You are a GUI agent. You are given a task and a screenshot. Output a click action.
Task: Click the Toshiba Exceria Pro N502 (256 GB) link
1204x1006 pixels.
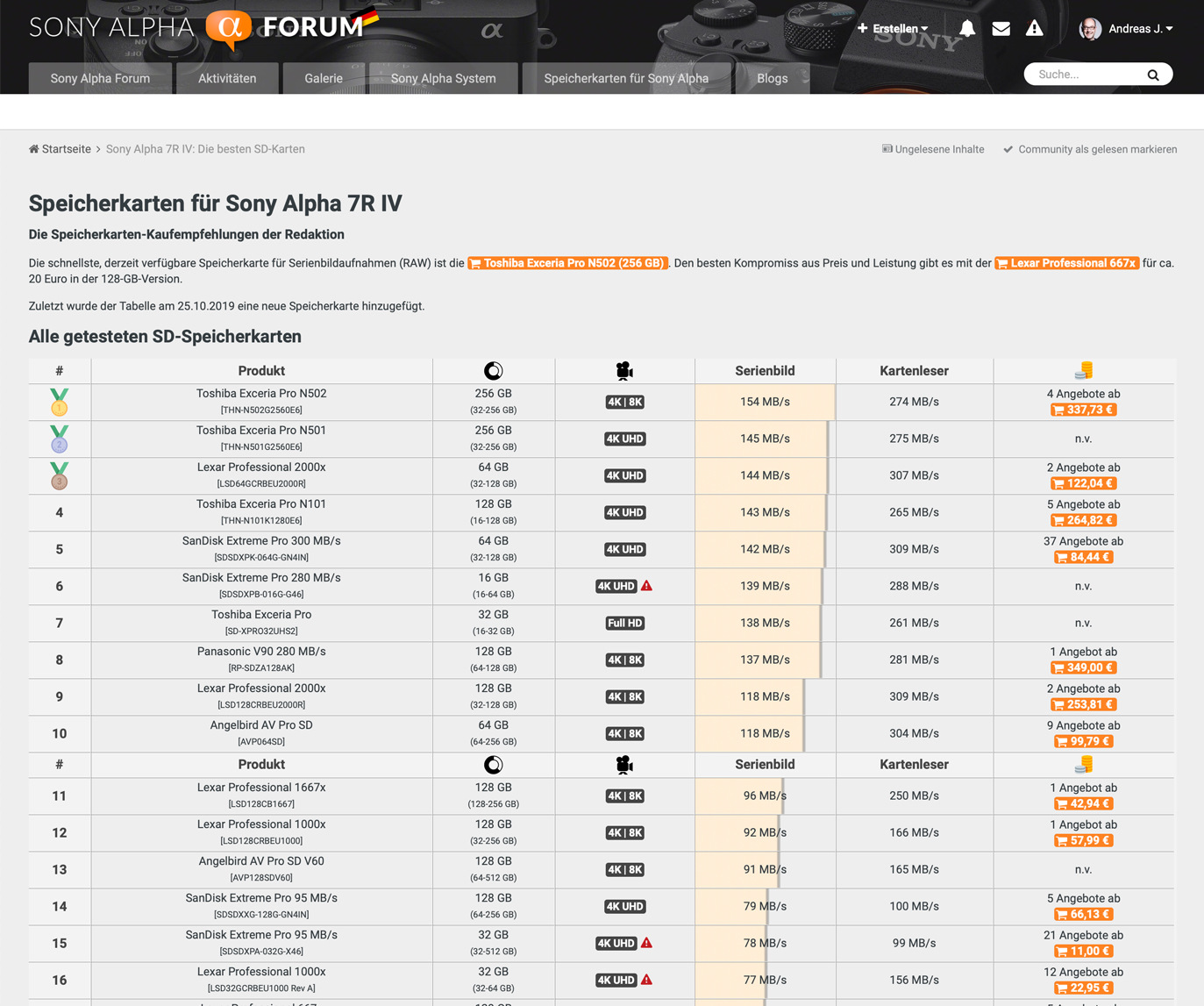point(568,263)
